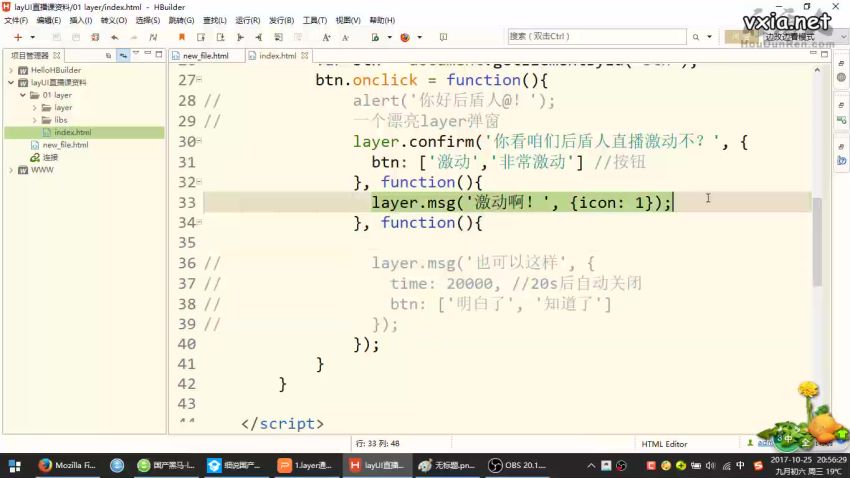Toggle link with editor in project panel
The width and height of the screenshot is (850, 478).
(x=123, y=55)
